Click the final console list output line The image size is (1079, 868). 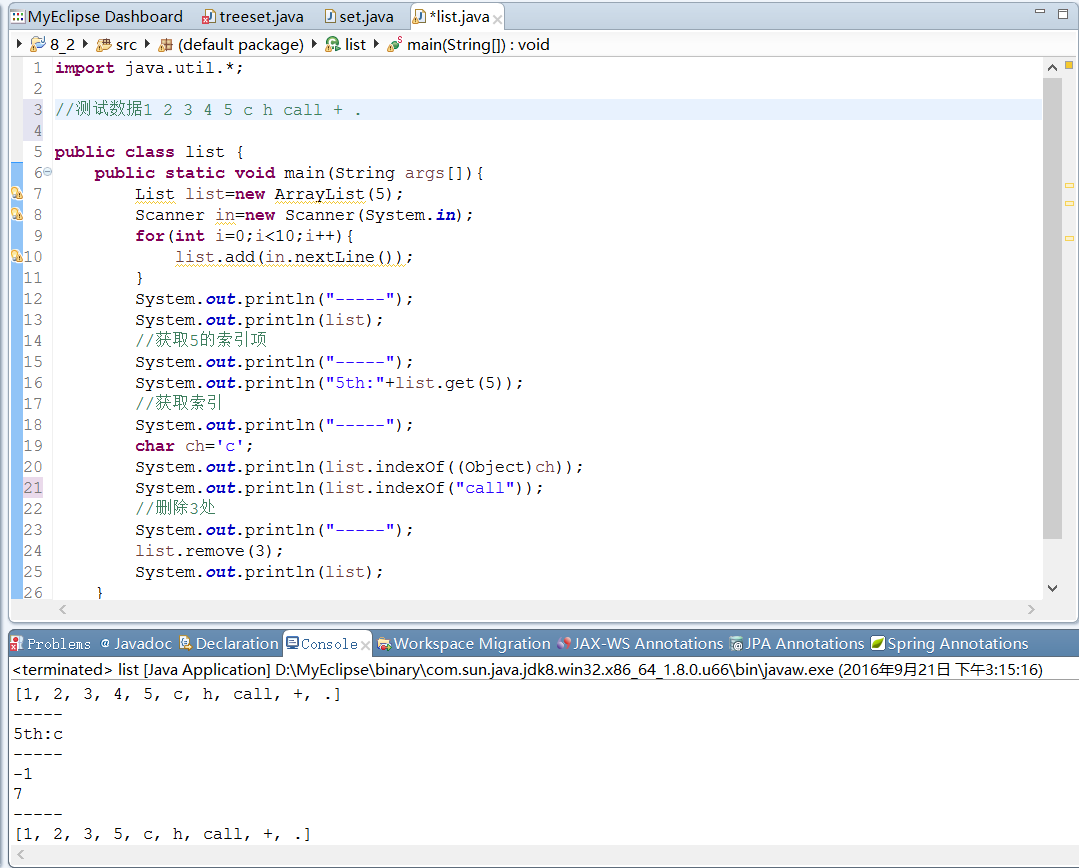162,834
